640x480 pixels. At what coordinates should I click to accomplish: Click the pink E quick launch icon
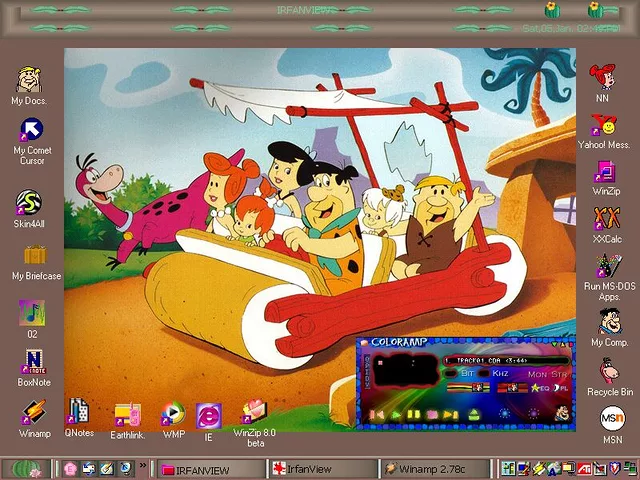[70, 468]
